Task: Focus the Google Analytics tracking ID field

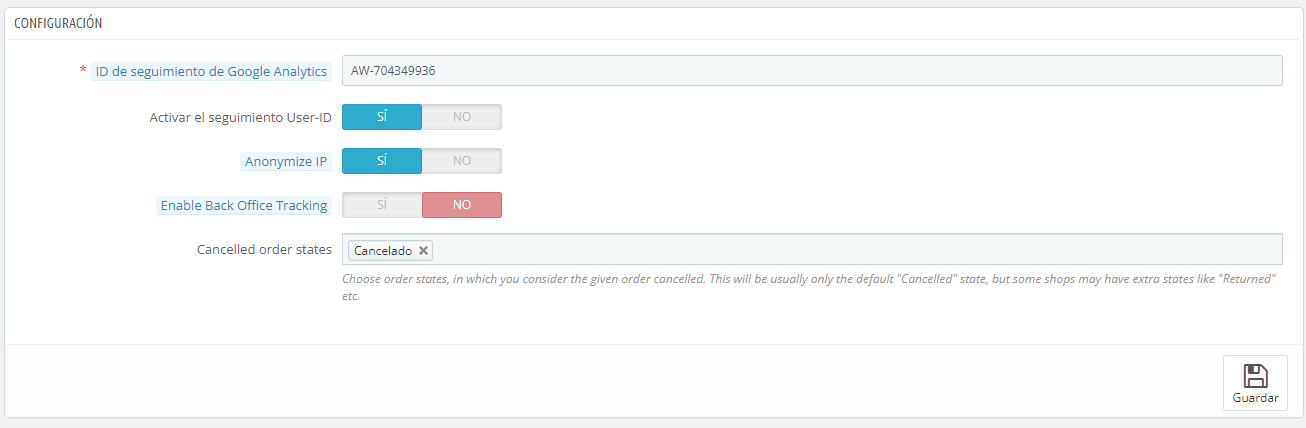Action: coord(812,71)
